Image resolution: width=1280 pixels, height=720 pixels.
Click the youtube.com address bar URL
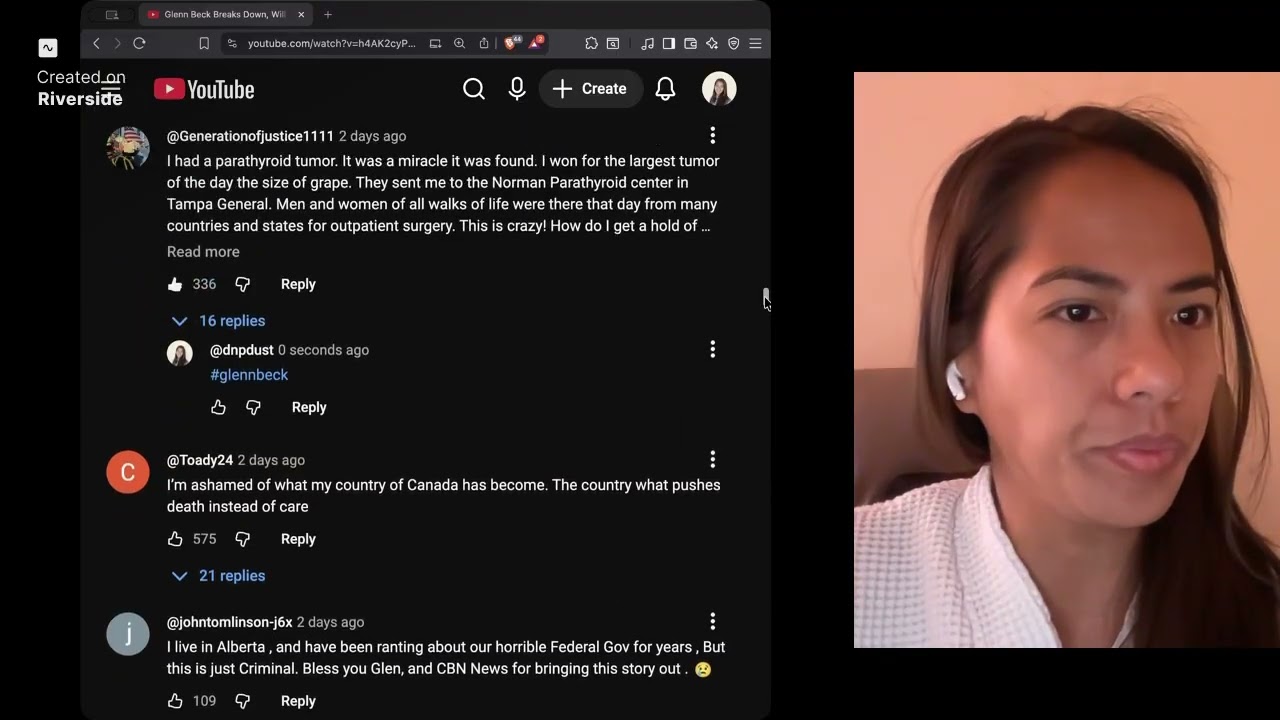(x=331, y=43)
